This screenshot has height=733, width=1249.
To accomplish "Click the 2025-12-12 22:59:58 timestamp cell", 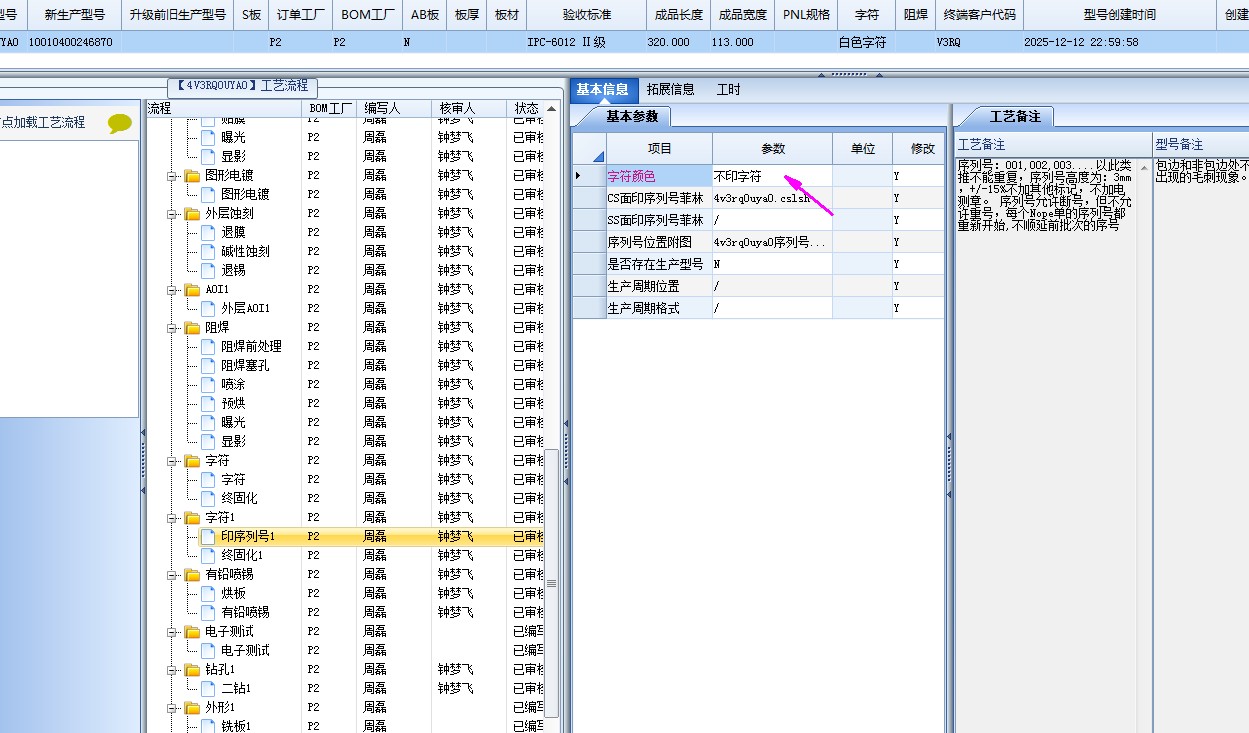I will click(x=1119, y=43).
